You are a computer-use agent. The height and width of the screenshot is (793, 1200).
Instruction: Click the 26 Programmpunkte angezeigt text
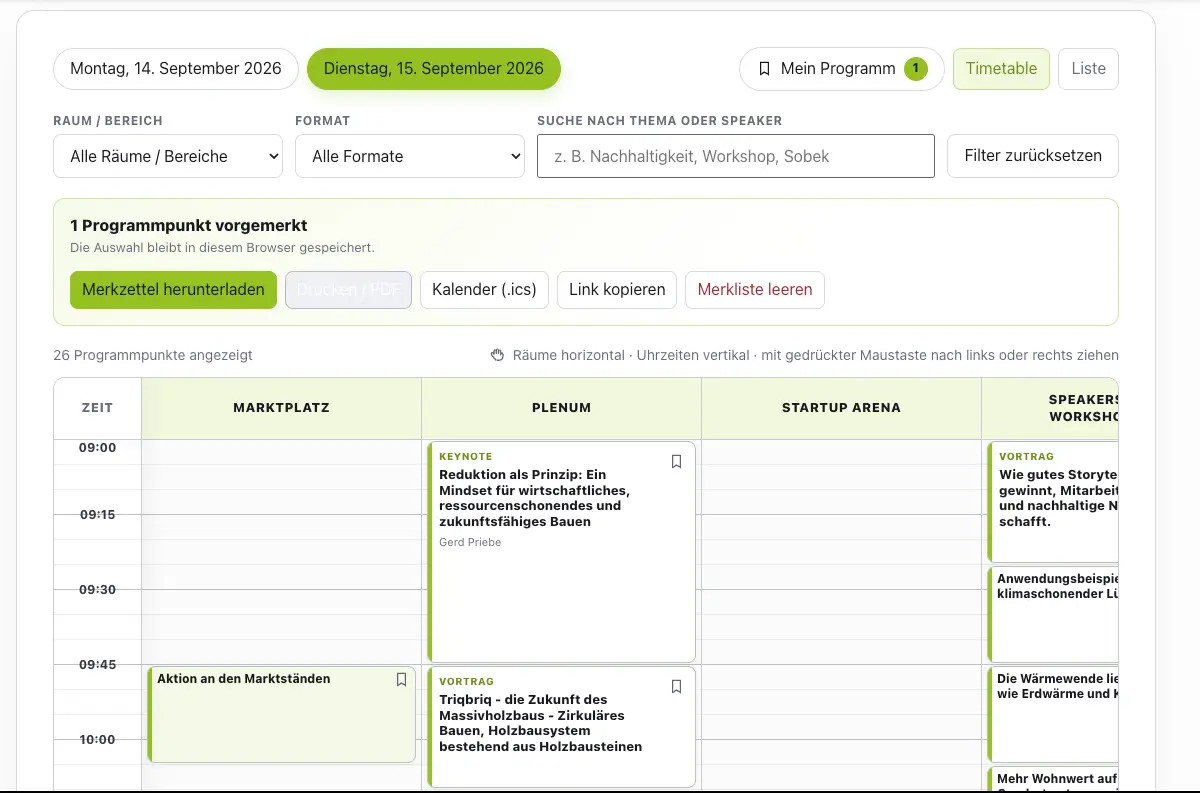click(153, 355)
